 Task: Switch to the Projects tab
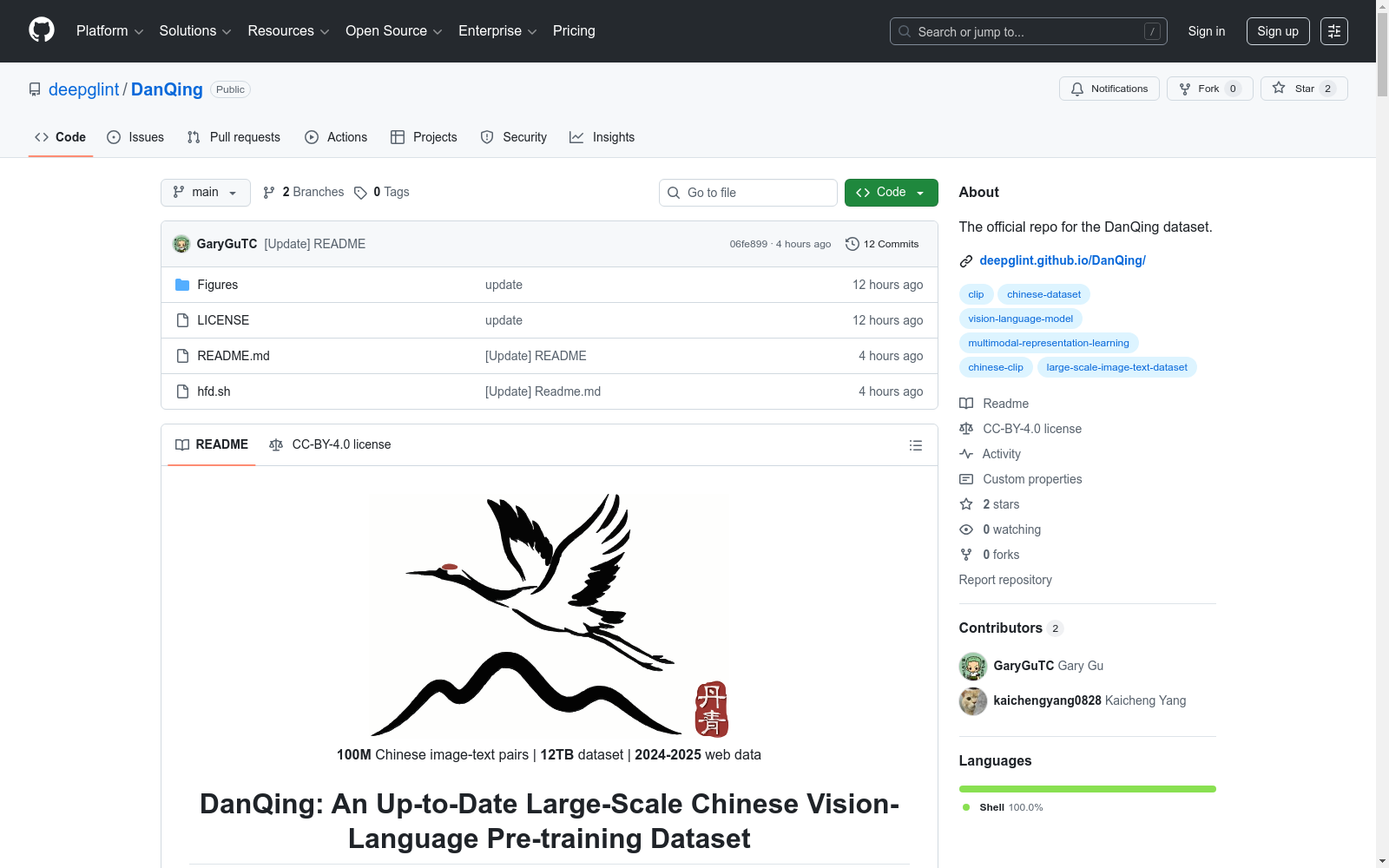[x=424, y=137]
